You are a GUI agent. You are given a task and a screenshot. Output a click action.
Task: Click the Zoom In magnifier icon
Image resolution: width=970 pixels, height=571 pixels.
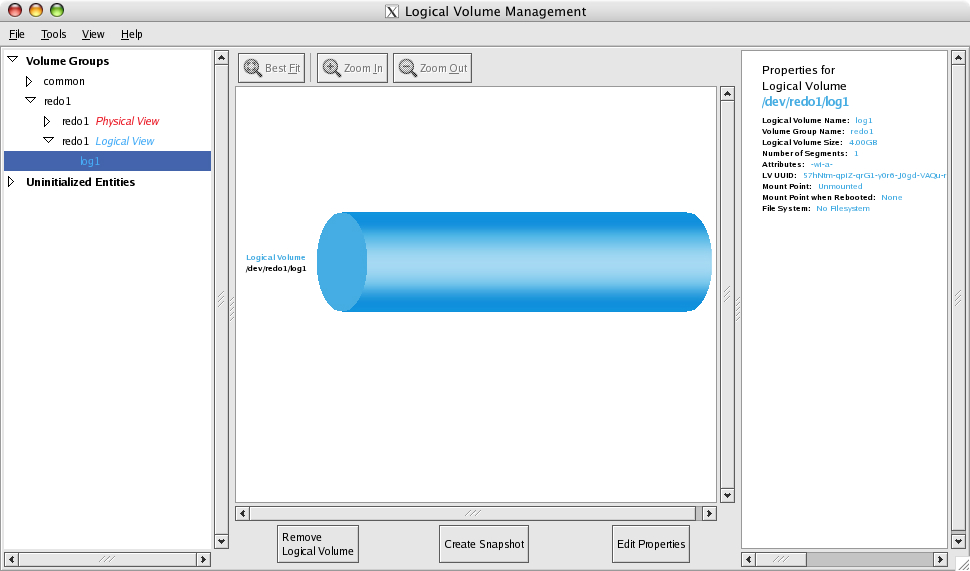pos(332,68)
